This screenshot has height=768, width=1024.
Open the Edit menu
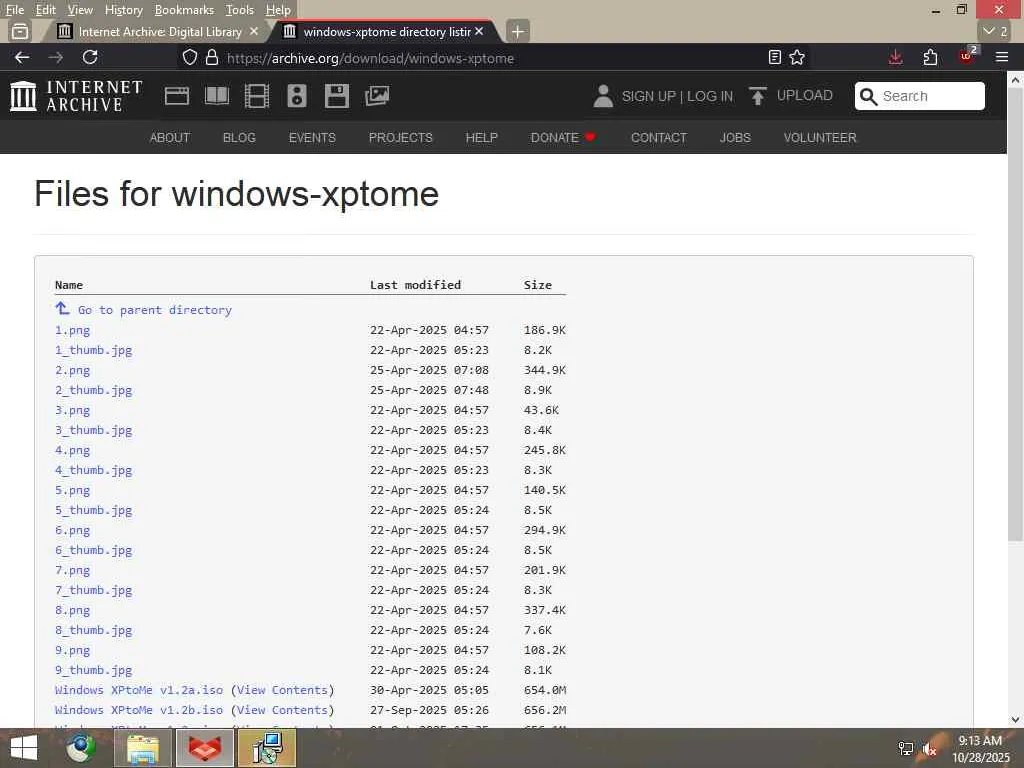coord(45,10)
